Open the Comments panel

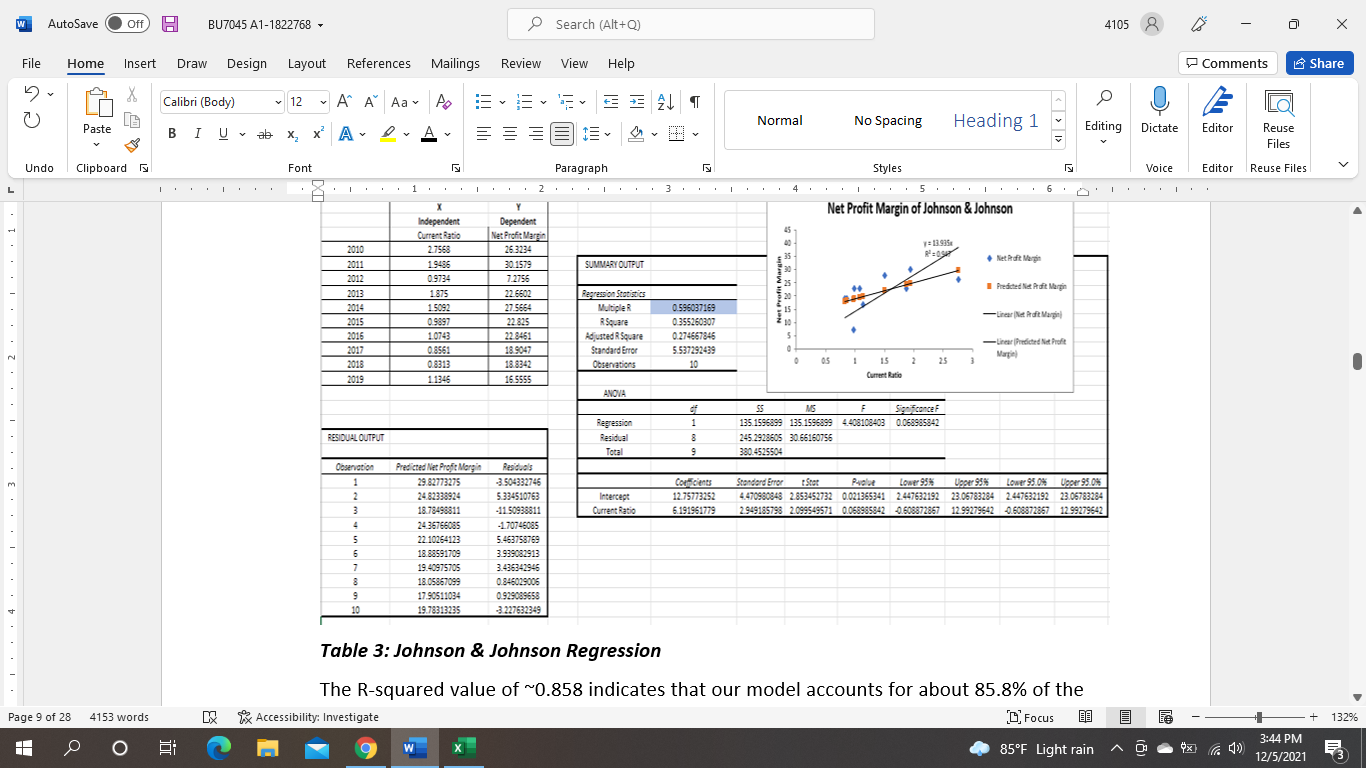coord(1227,63)
